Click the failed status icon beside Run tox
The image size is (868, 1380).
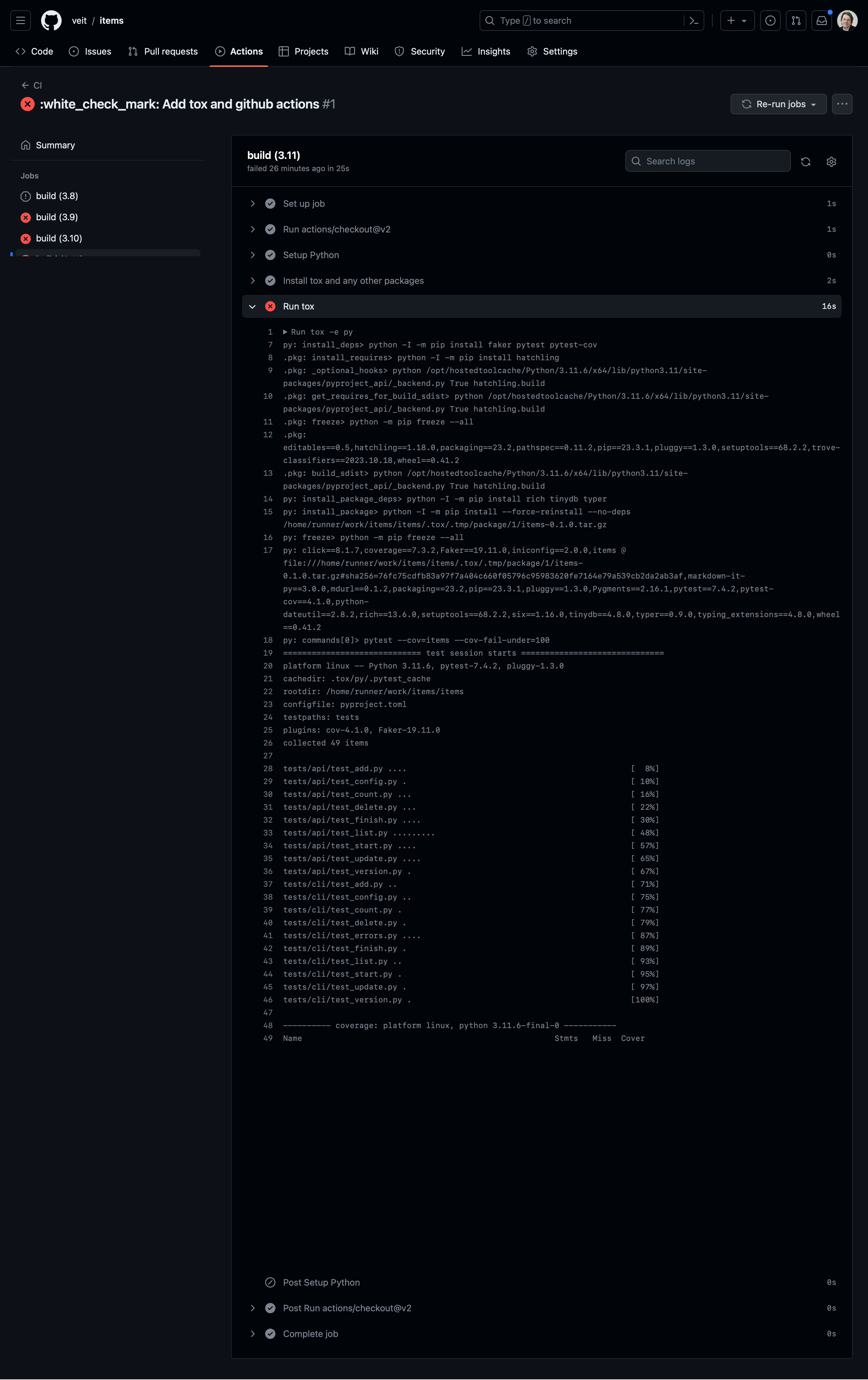270,307
